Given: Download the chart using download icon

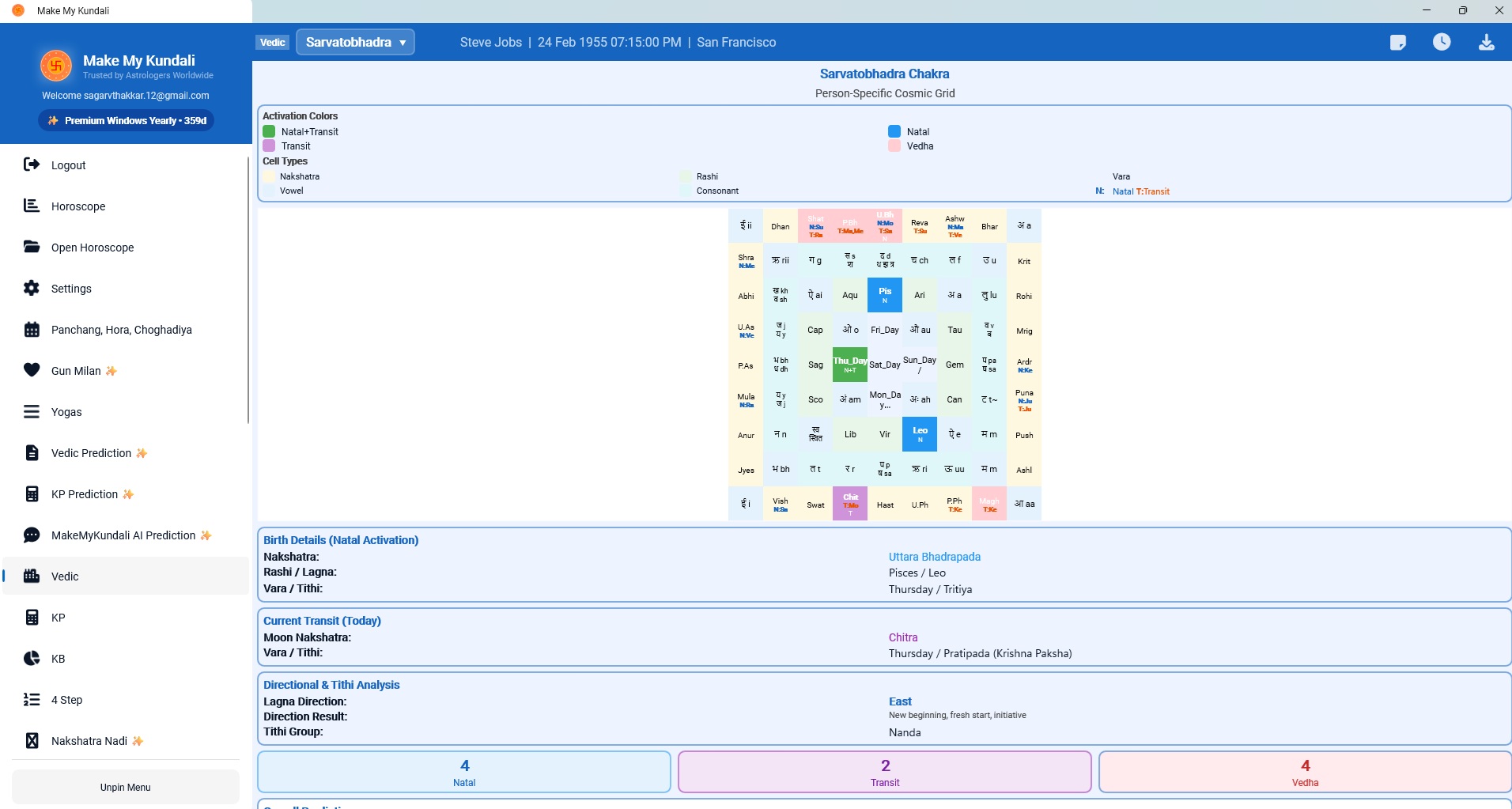Looking at the screenshot, I should click(1487, 43).
